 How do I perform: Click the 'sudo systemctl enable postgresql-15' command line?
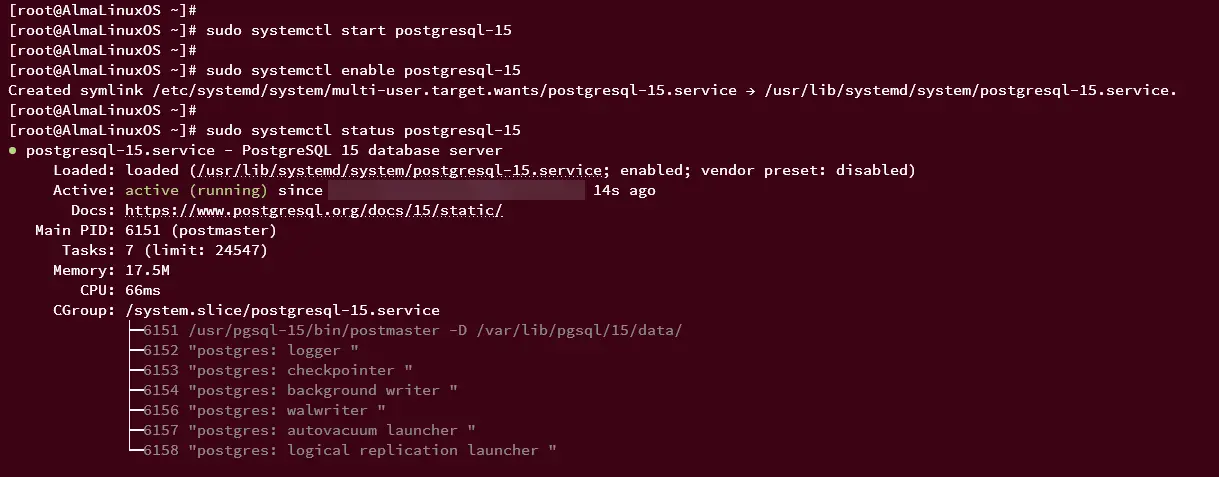[363, 70]
